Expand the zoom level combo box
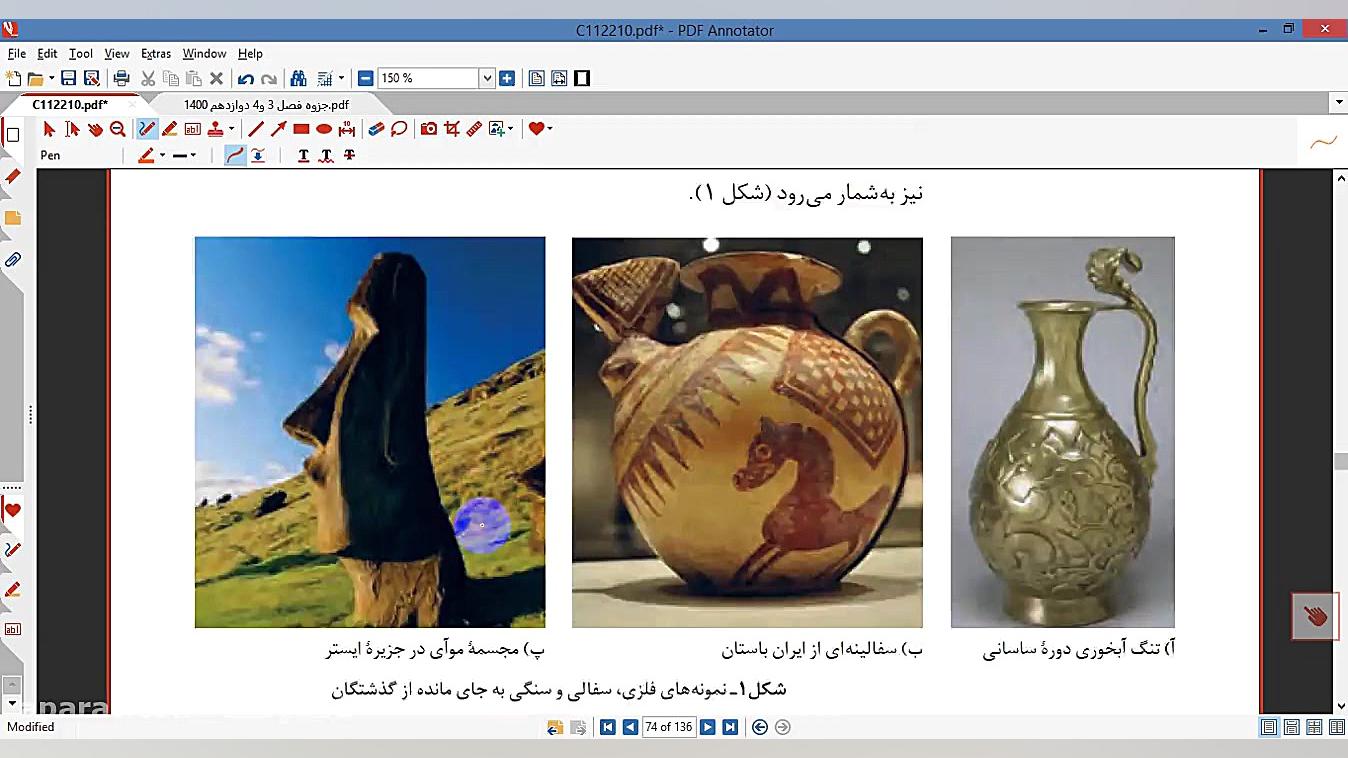The height and width of the screenshot is (758, 1348). [x=487, y=77]
